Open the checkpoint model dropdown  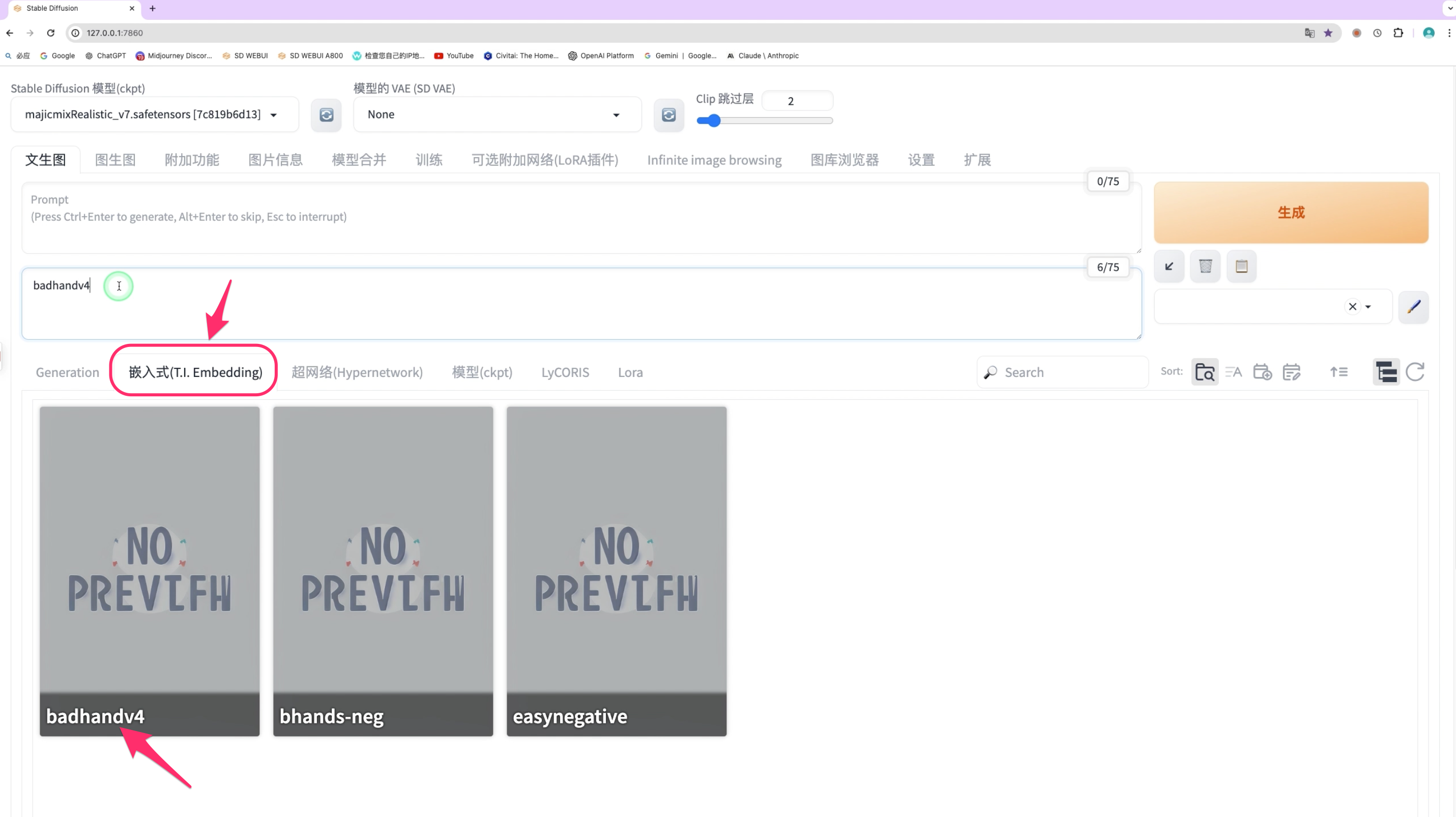(154, 114)
